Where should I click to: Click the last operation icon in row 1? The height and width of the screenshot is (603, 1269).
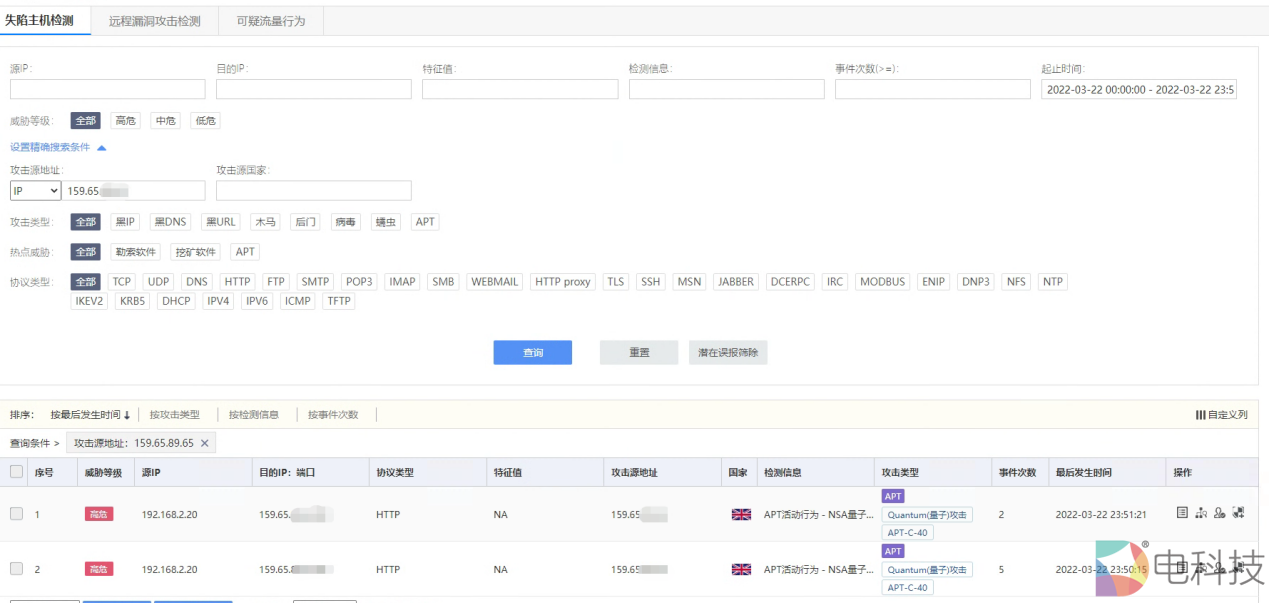(1238, 513)
